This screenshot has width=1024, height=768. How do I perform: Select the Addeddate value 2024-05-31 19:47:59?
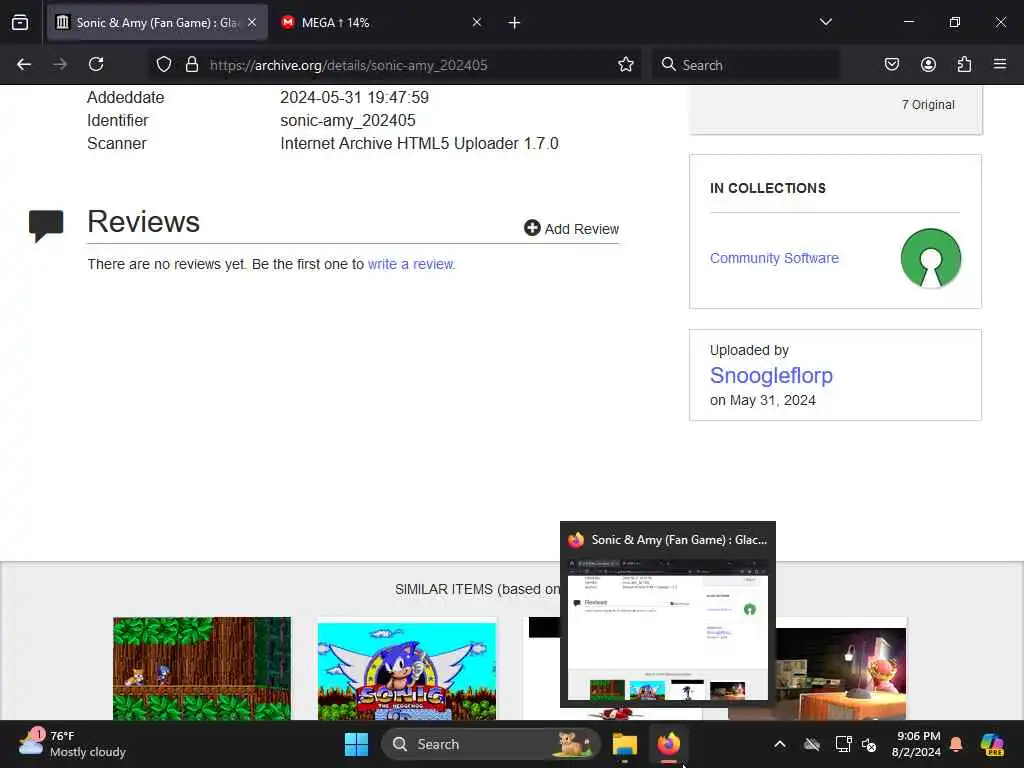[x=355, y=97]
